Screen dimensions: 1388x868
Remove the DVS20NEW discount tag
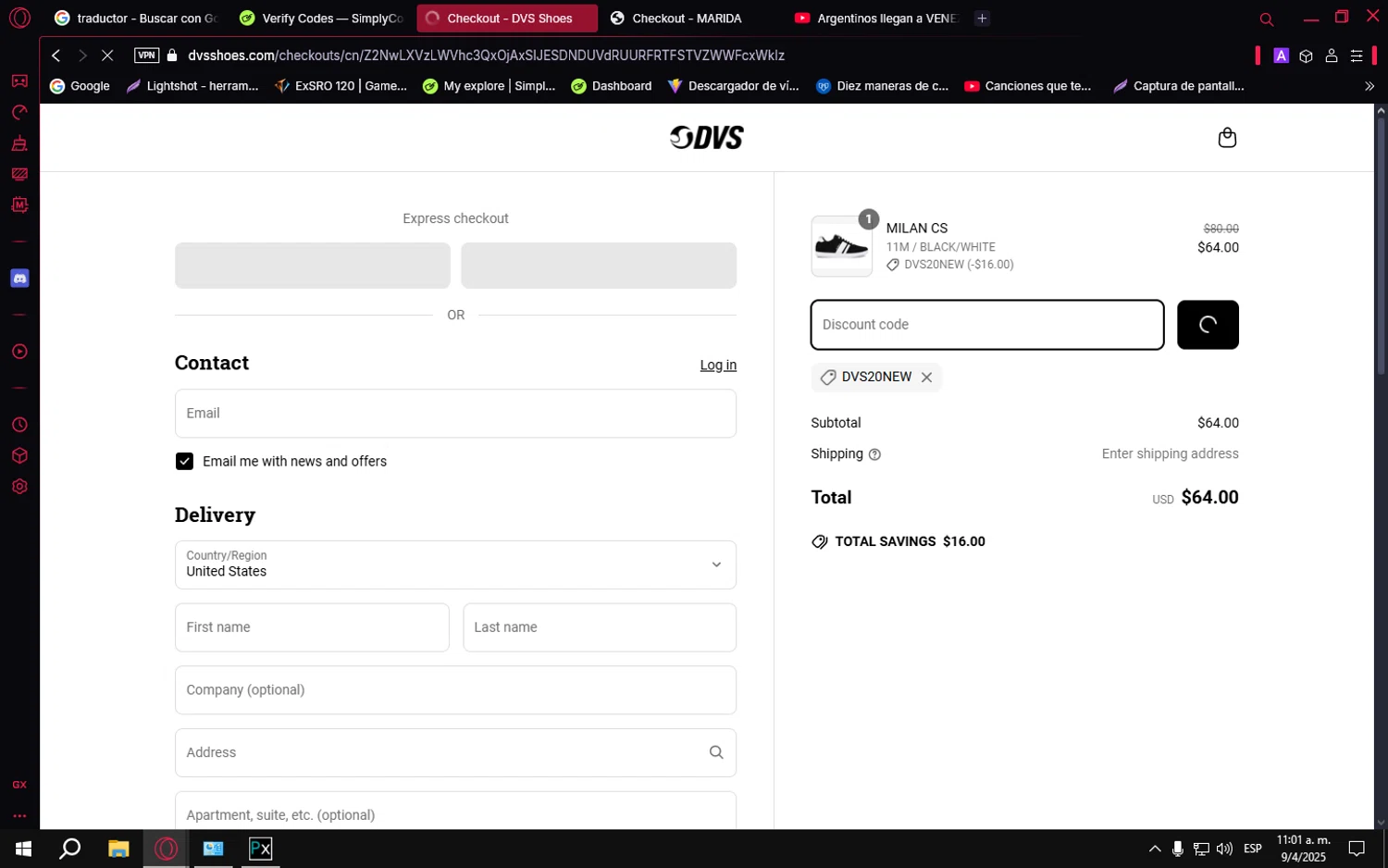tap(926, 378)
